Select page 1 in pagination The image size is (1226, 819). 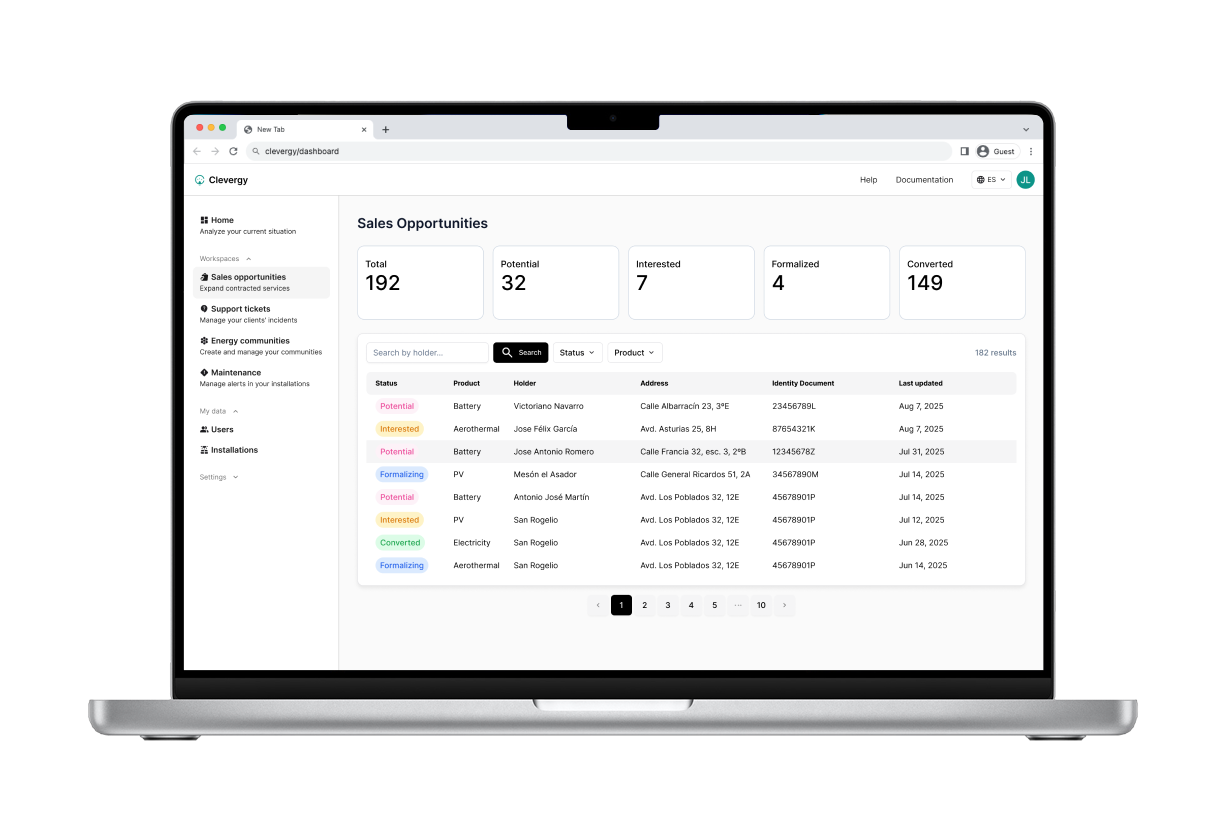pyautogui.click(x=621, y=605)
